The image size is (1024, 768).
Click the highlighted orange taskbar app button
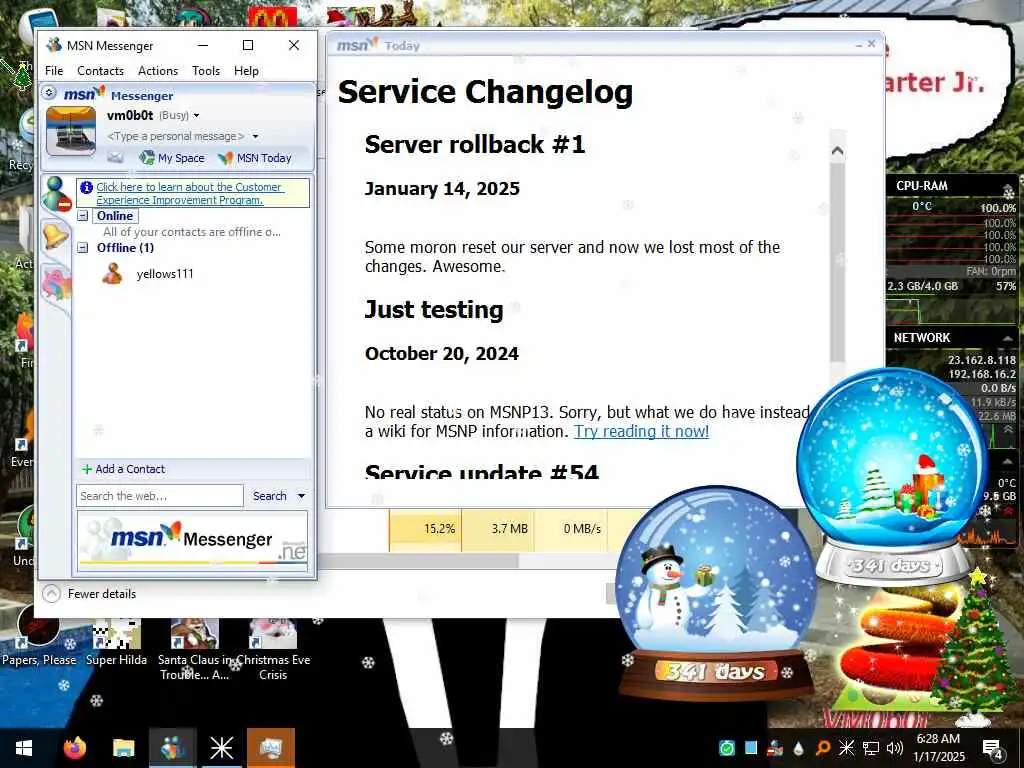coord(270,748)
